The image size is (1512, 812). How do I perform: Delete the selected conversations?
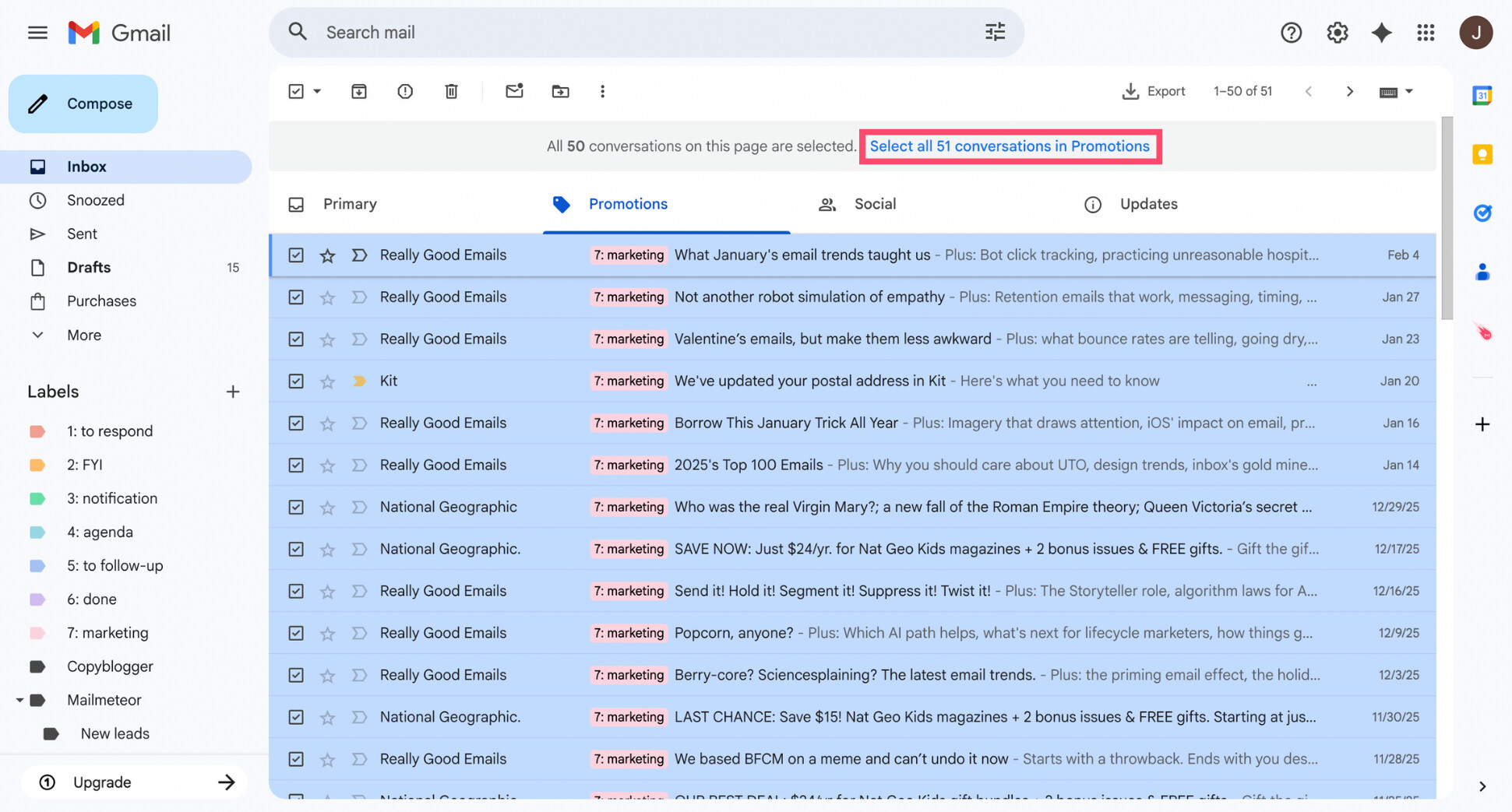tap(451, 91)
